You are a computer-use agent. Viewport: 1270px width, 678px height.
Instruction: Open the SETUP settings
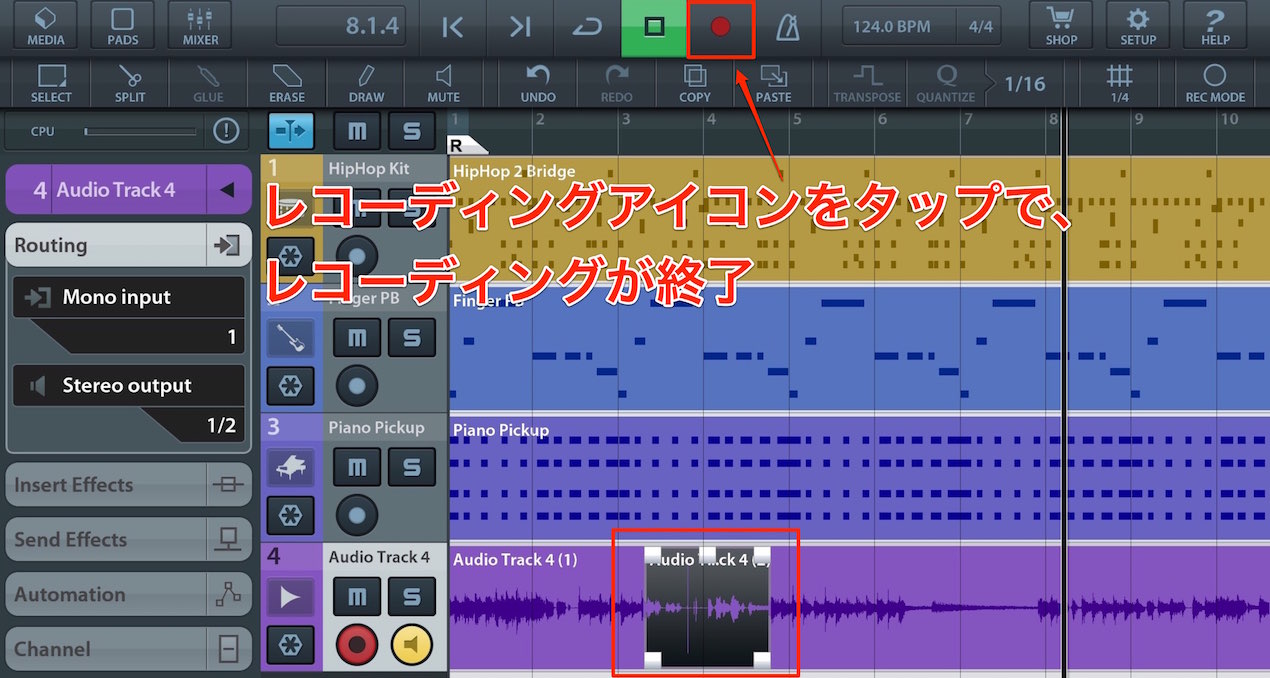click(1138, 26)
